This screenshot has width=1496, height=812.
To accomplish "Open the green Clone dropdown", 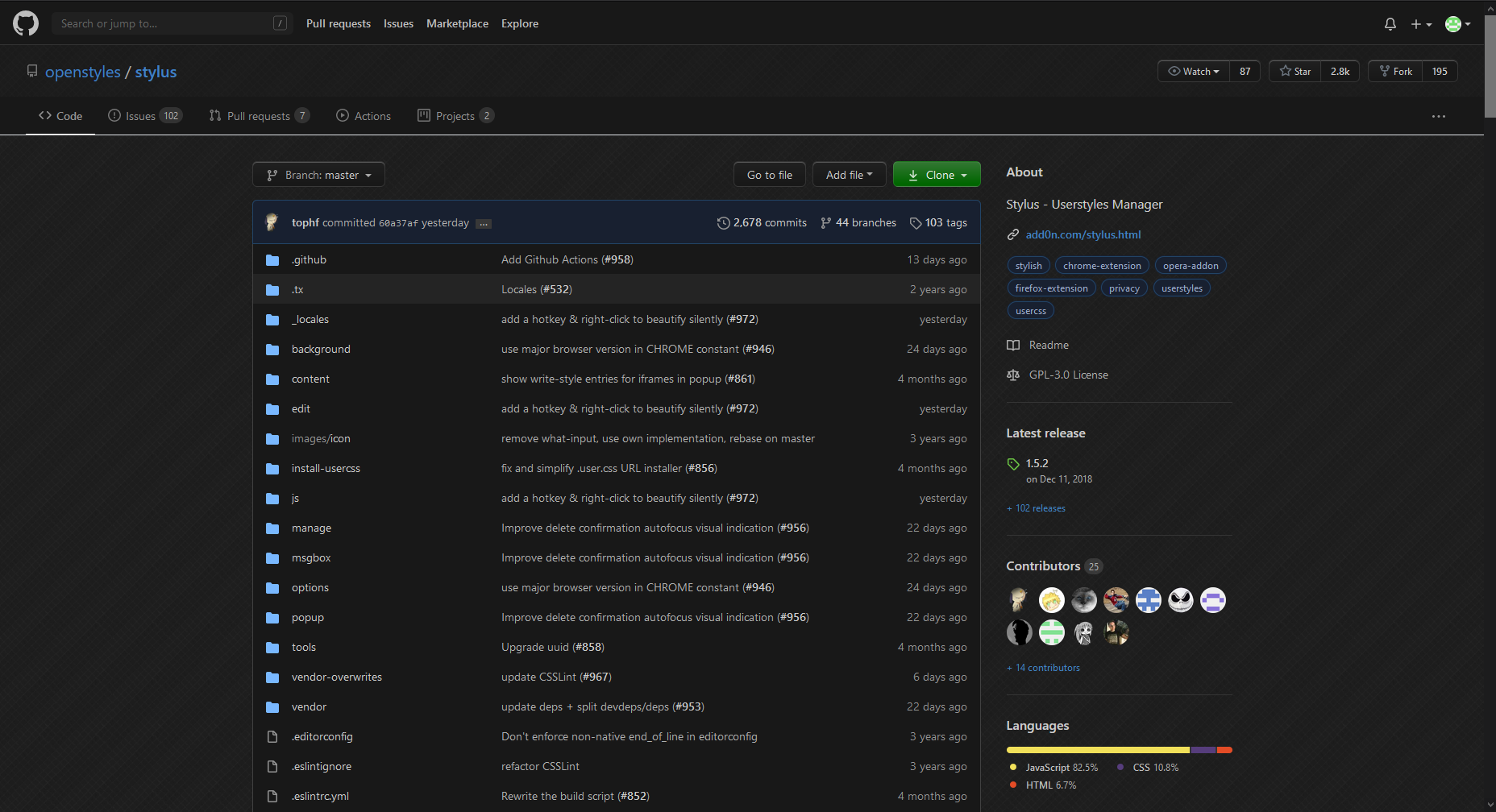I will click(937, 175).
